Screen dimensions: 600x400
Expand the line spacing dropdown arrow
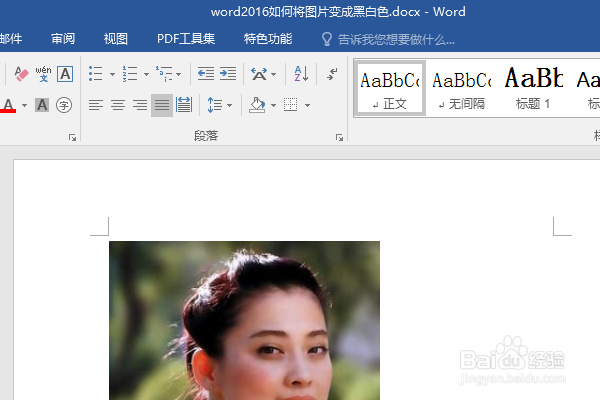[x=230, y=105]
